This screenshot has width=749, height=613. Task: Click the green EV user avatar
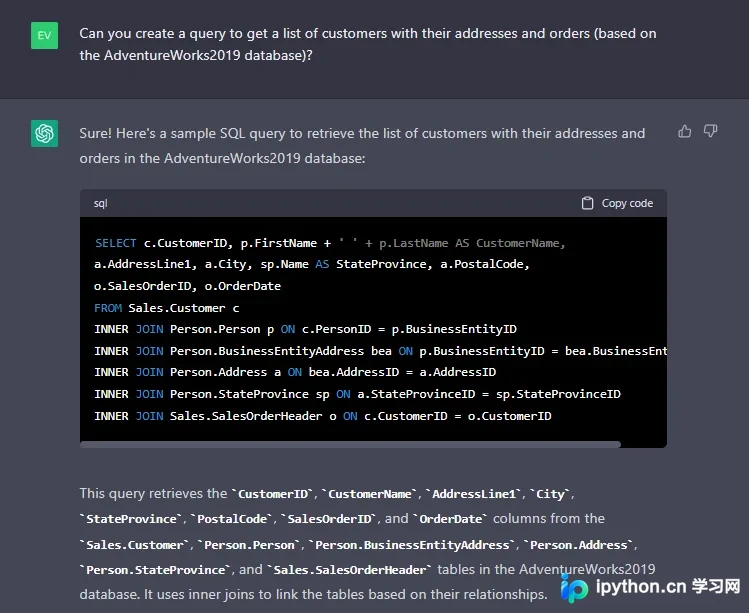tap(44, 35)
